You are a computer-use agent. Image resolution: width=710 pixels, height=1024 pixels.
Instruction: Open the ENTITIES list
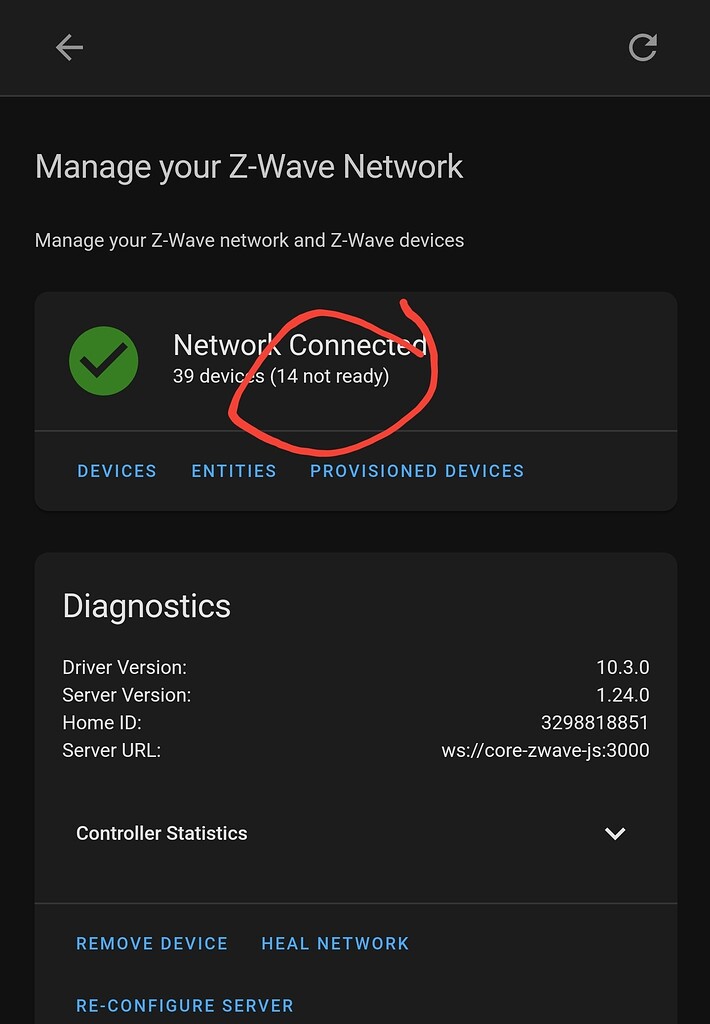pyautogui.click(x=233, y=471)
